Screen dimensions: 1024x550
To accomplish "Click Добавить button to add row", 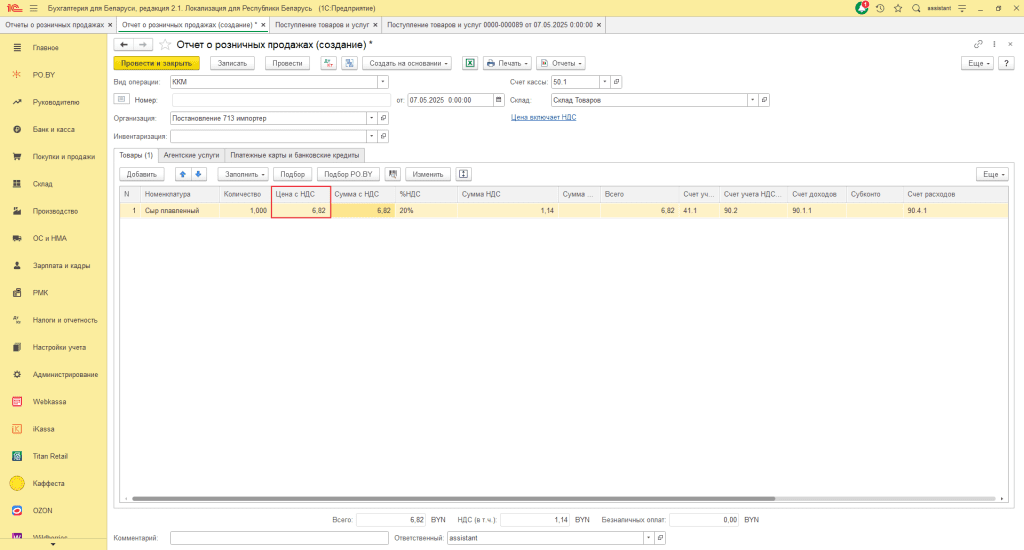I will click(142, 174).
